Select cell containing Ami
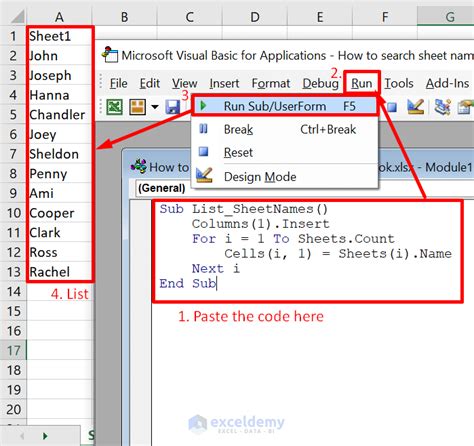 pos(59,193)
